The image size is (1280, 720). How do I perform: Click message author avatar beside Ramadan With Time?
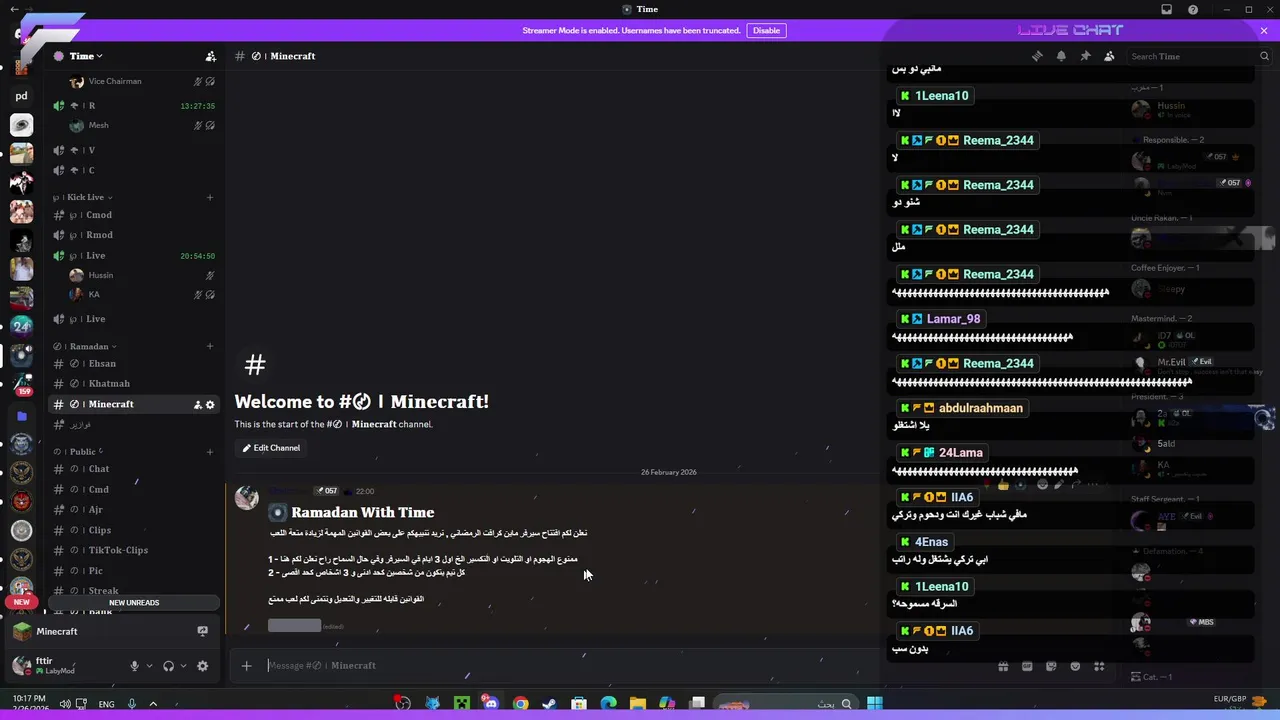pyautogui.click(x=246, y=498)
